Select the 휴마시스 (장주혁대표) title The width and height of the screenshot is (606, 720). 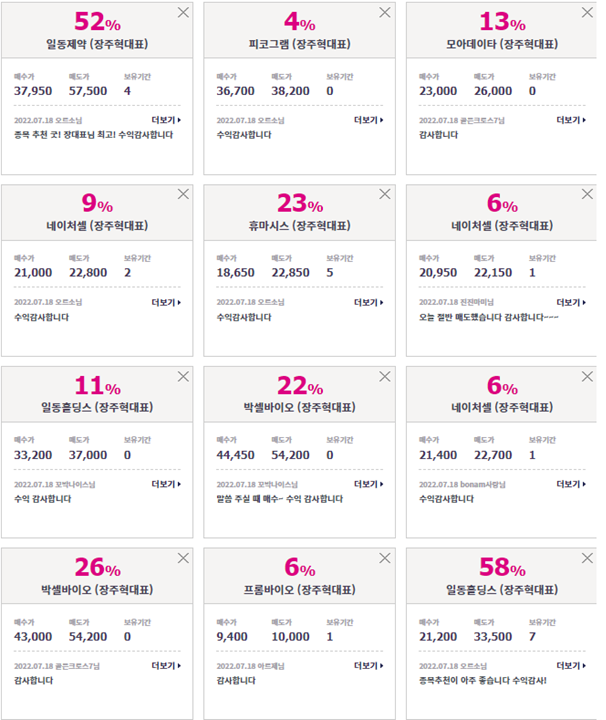pos(299,225)
